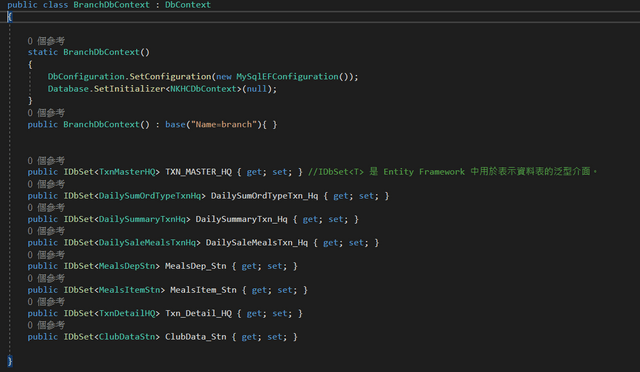Viewport: 640px width, 372px height.
Task: Click DailySummaryTxnHq type name
Action: tap(142, 219)
